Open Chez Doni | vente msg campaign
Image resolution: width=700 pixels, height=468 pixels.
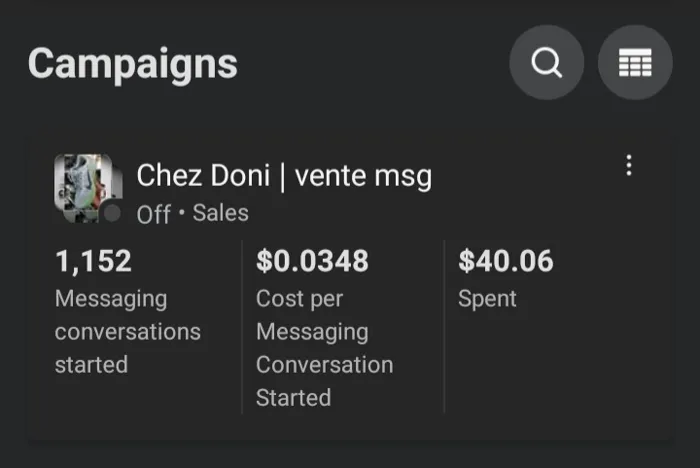point(284,175)
